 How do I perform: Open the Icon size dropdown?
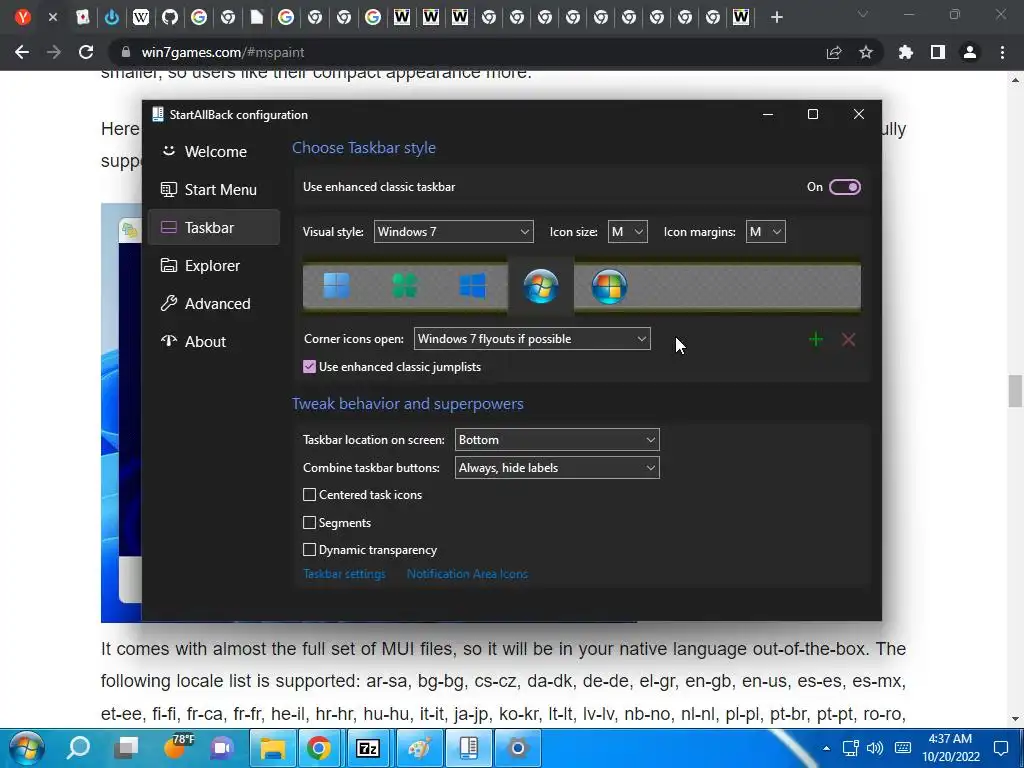coord(628,232)
